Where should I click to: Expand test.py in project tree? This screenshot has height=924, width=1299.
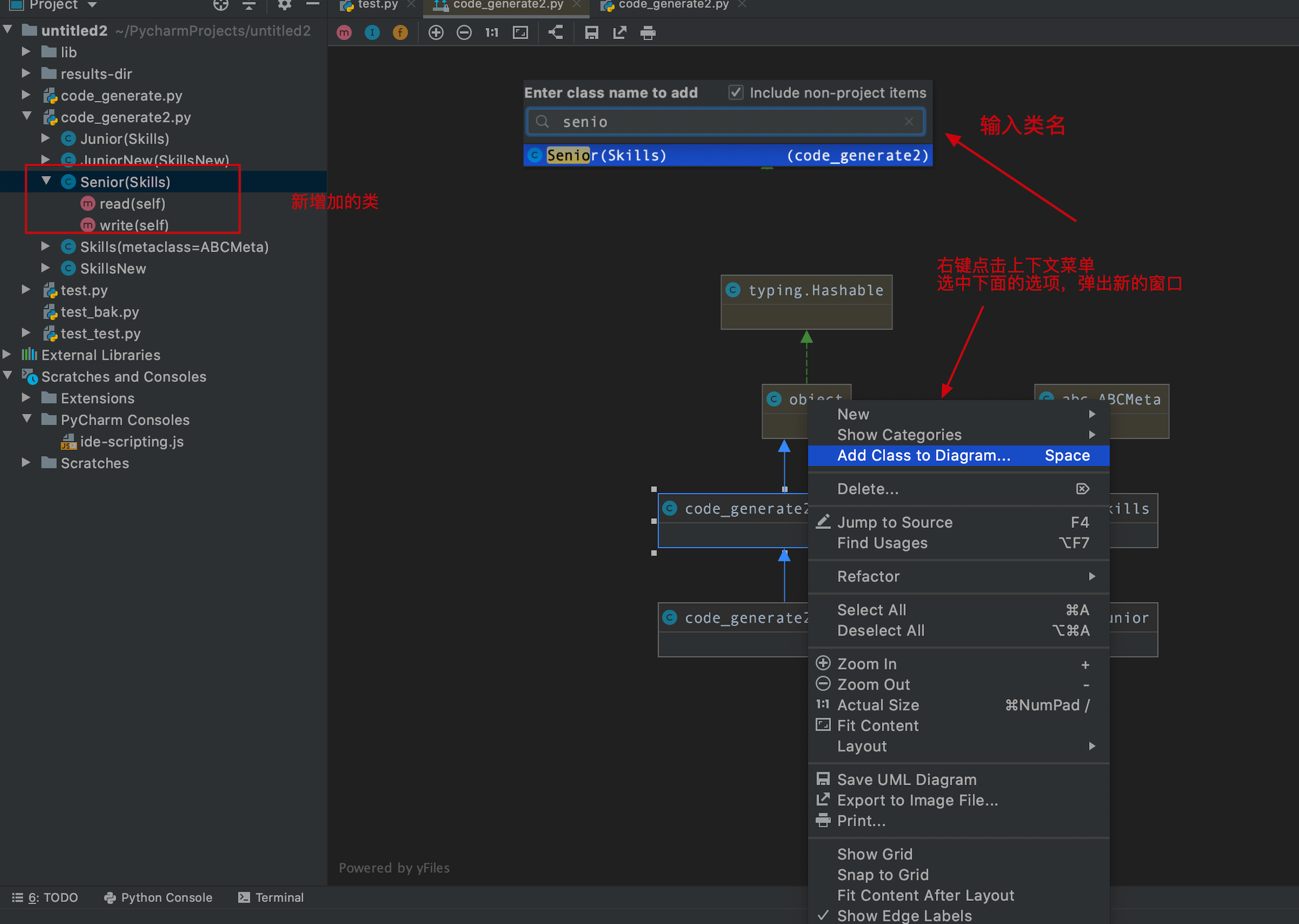click(x=26, y=289)
